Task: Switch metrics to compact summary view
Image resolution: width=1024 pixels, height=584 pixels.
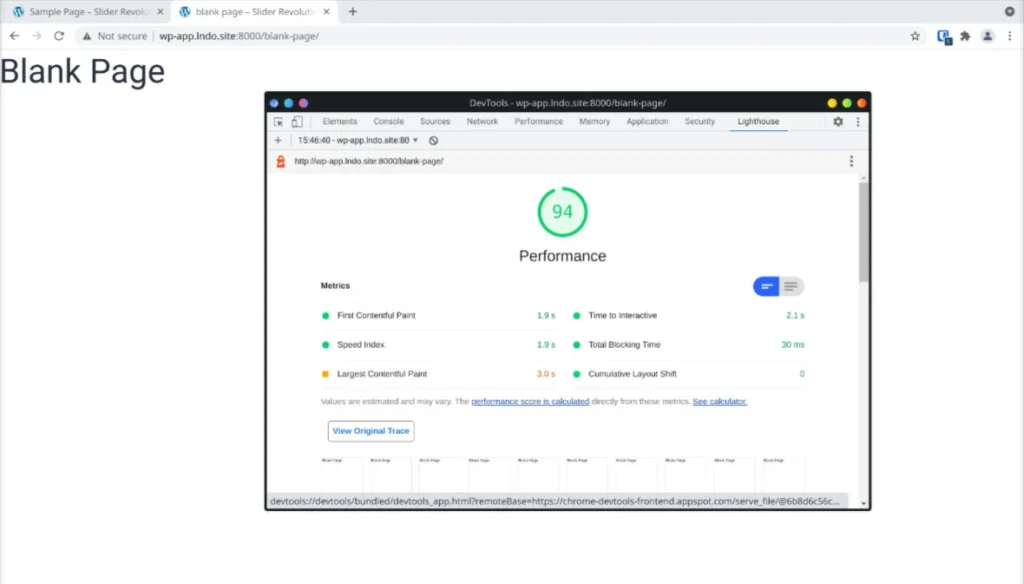Action: coord(766,286)
